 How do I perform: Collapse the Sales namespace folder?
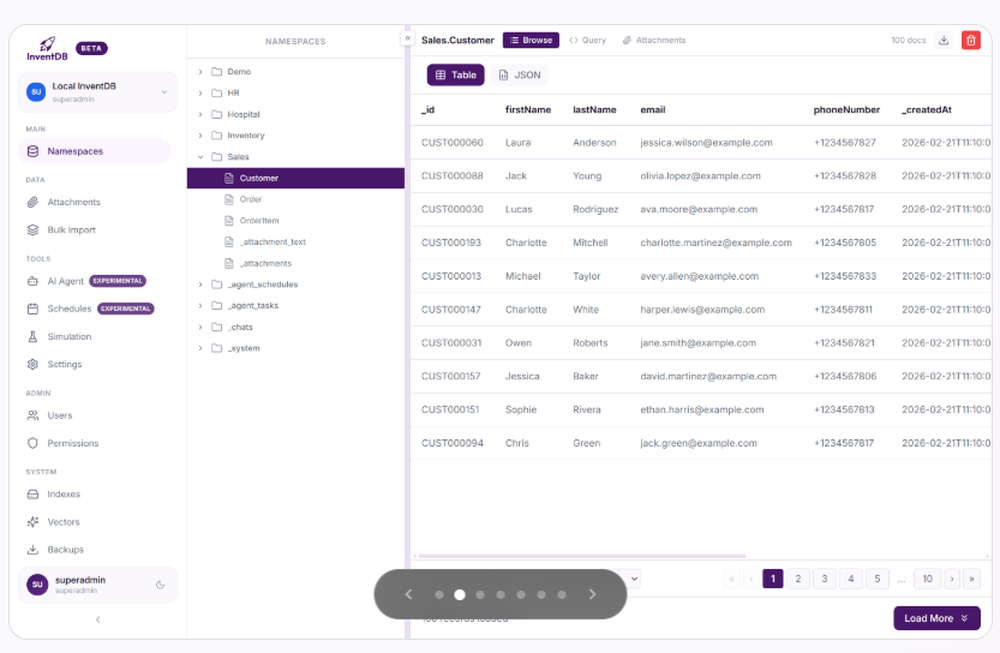[x=200, y=156]
